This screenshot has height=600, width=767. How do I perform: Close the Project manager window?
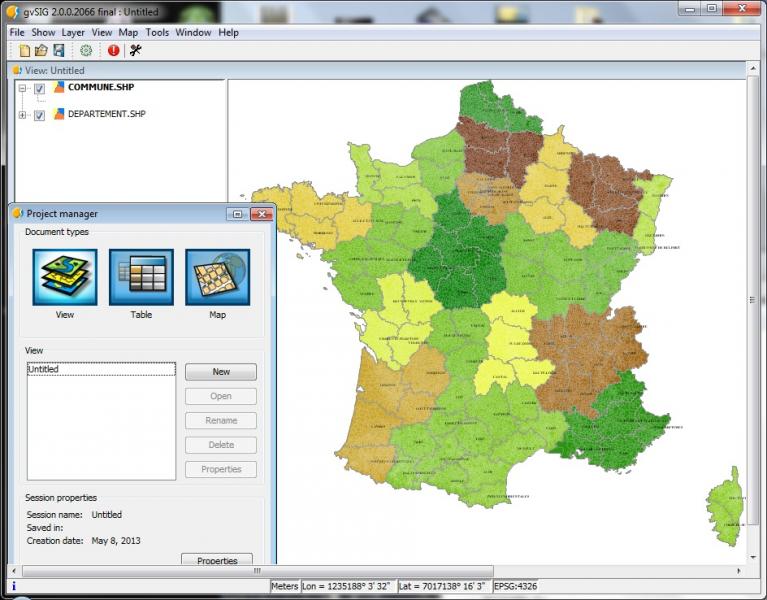tap(262, 214)
